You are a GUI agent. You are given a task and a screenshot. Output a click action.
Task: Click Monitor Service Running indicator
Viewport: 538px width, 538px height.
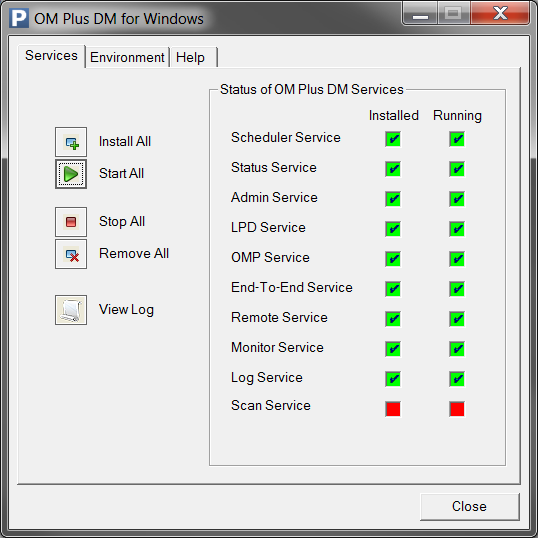(x=457, y=349)
